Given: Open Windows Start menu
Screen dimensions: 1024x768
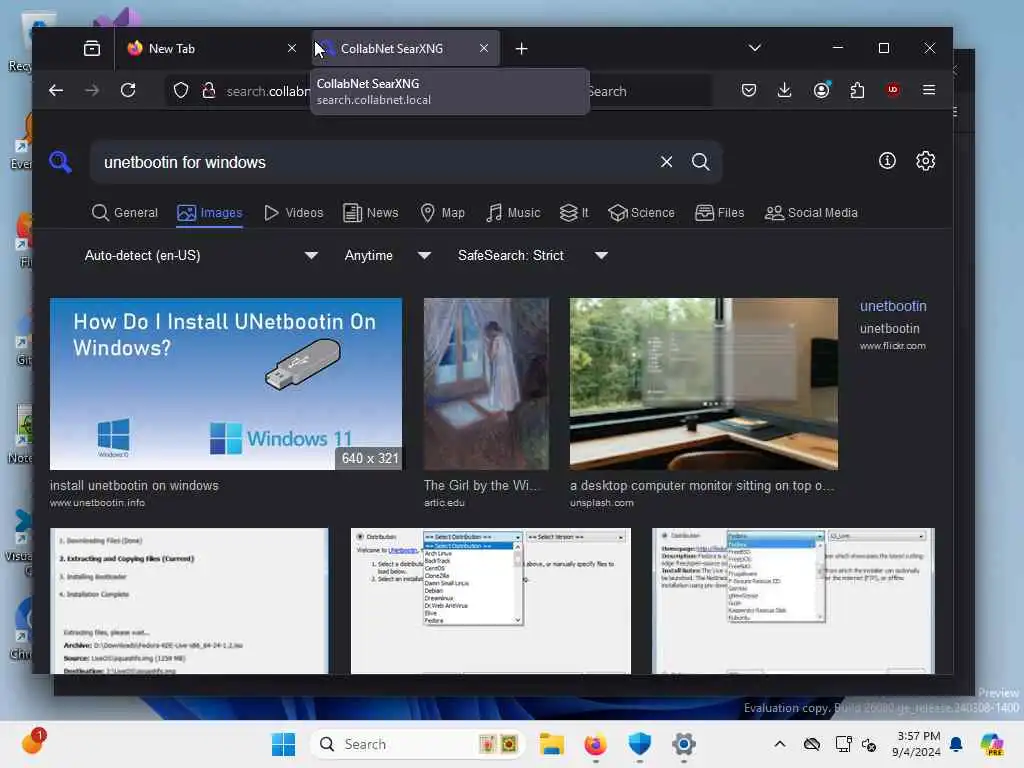Looking at the screenshot, I should (x=283, y=744).
